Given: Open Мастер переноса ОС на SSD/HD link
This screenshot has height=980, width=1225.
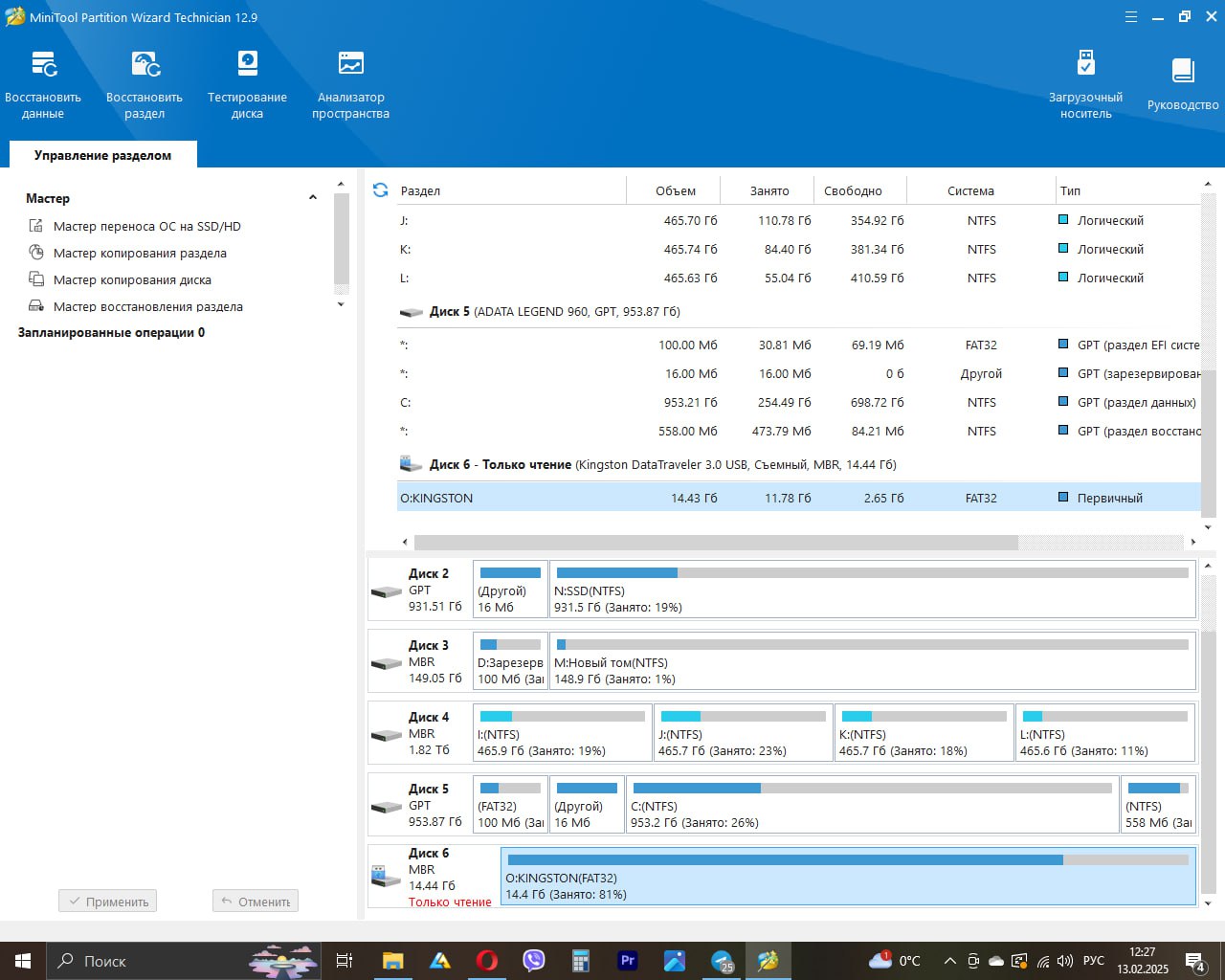Looking at the screenshot, I should (x=147, y=226).
